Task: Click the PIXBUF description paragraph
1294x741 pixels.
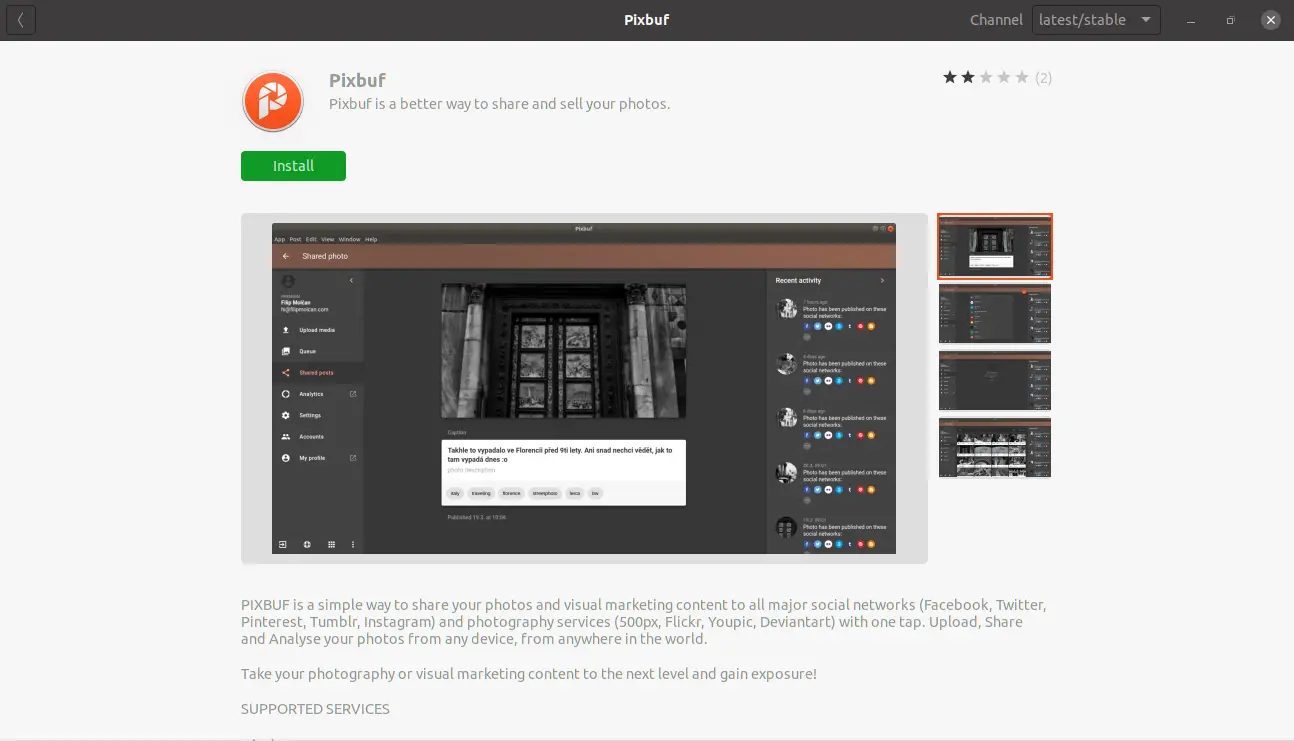Action: pyautogui.click(x=644, y=622)
